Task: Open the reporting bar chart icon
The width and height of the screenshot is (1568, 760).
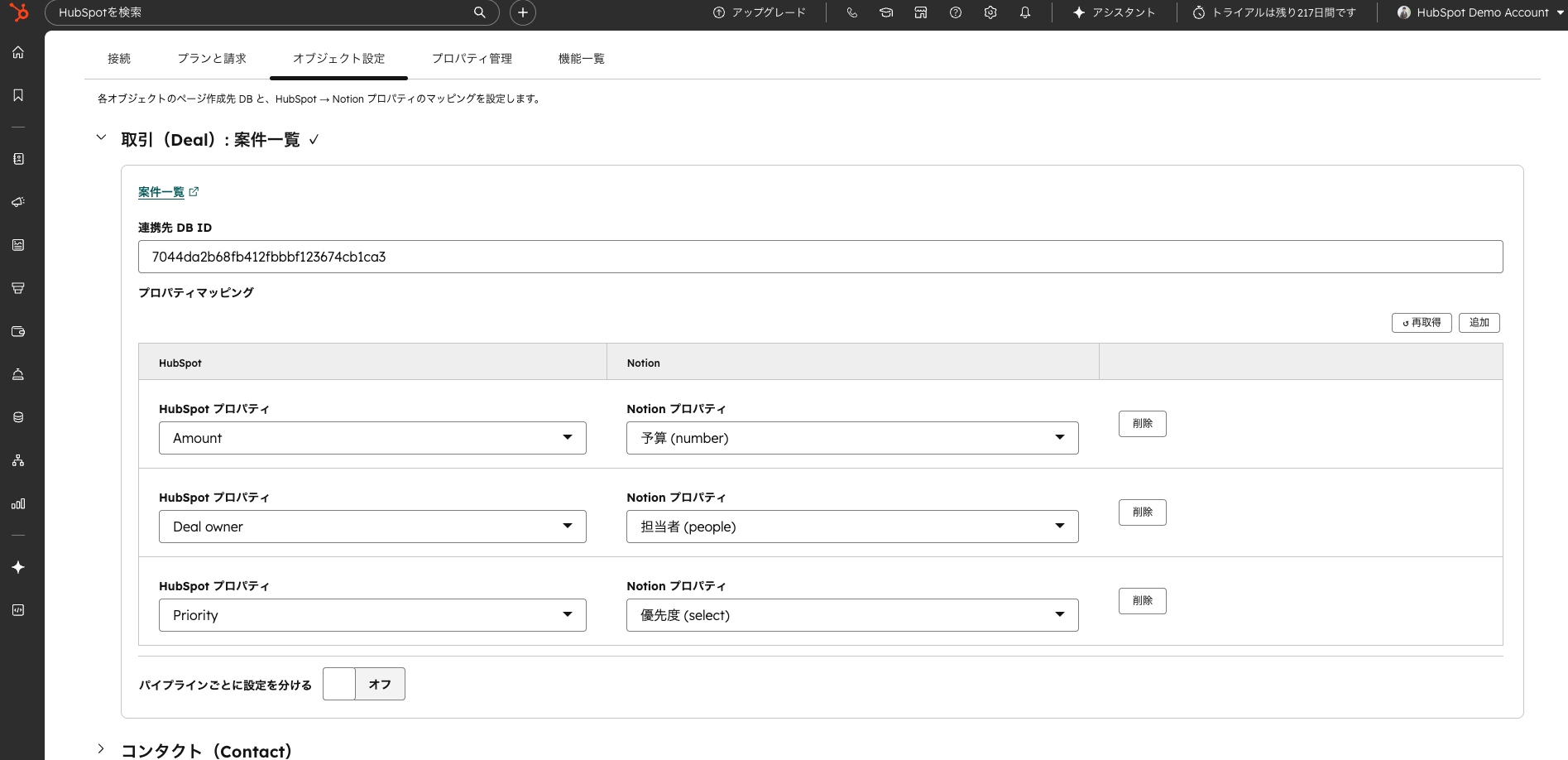Action: point(18,503)
